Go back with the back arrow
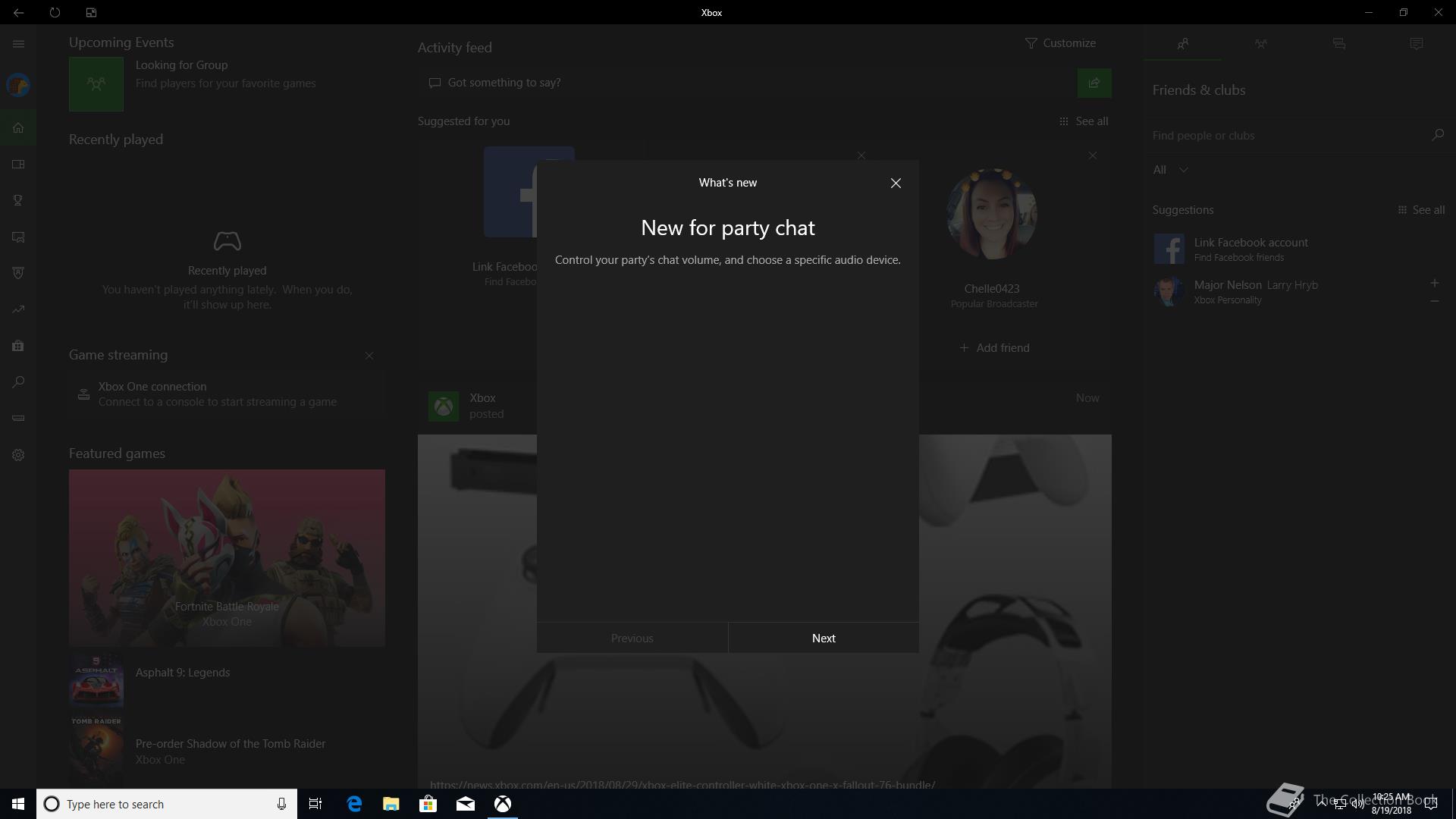 point(18,12)
